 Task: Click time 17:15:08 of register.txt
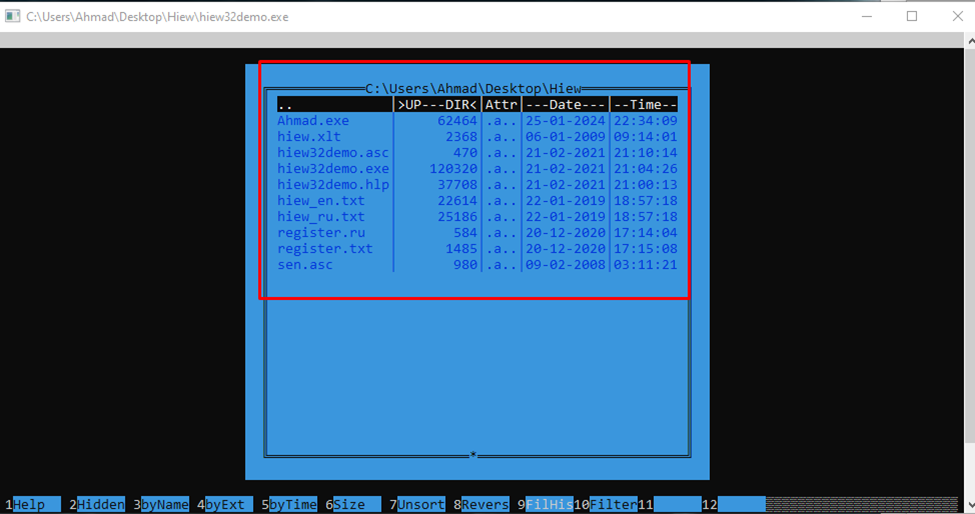(645, 249)
